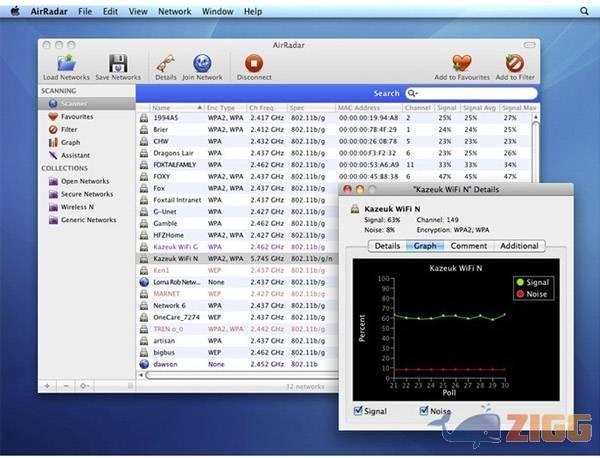Select the Kazeuk WiFi G network row
Viewport: 600px width, 458px height.
(238, 247)
